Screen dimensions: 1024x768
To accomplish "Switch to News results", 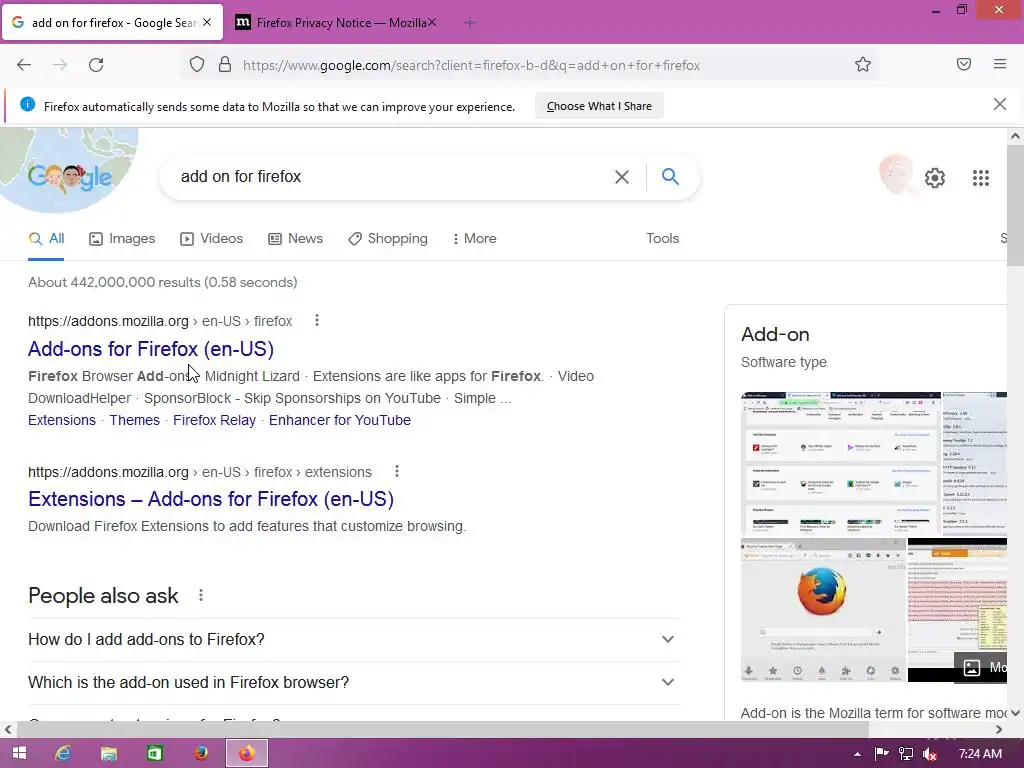I will point(296,239).
